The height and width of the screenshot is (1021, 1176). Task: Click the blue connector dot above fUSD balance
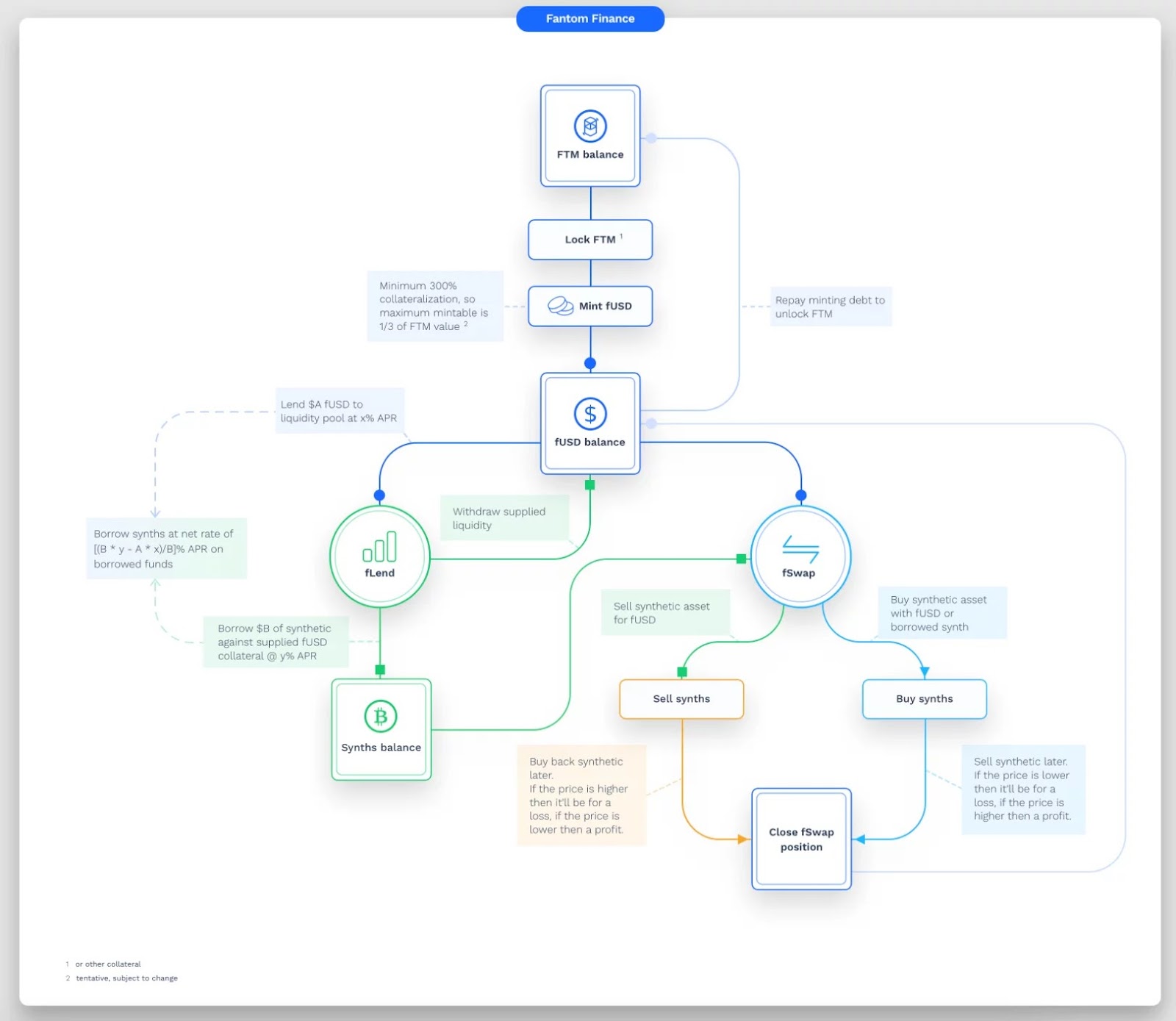[590, 363]
